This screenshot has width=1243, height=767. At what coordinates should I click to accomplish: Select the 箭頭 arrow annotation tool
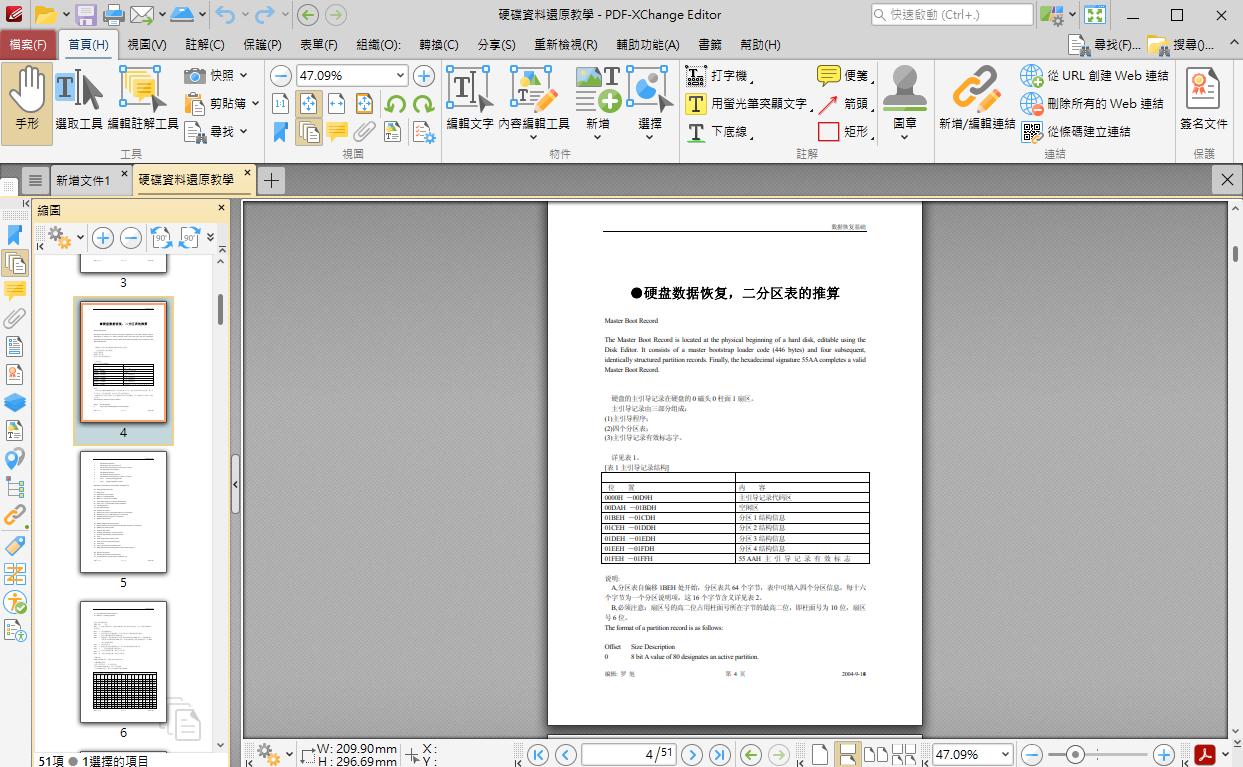coord(844,103)
